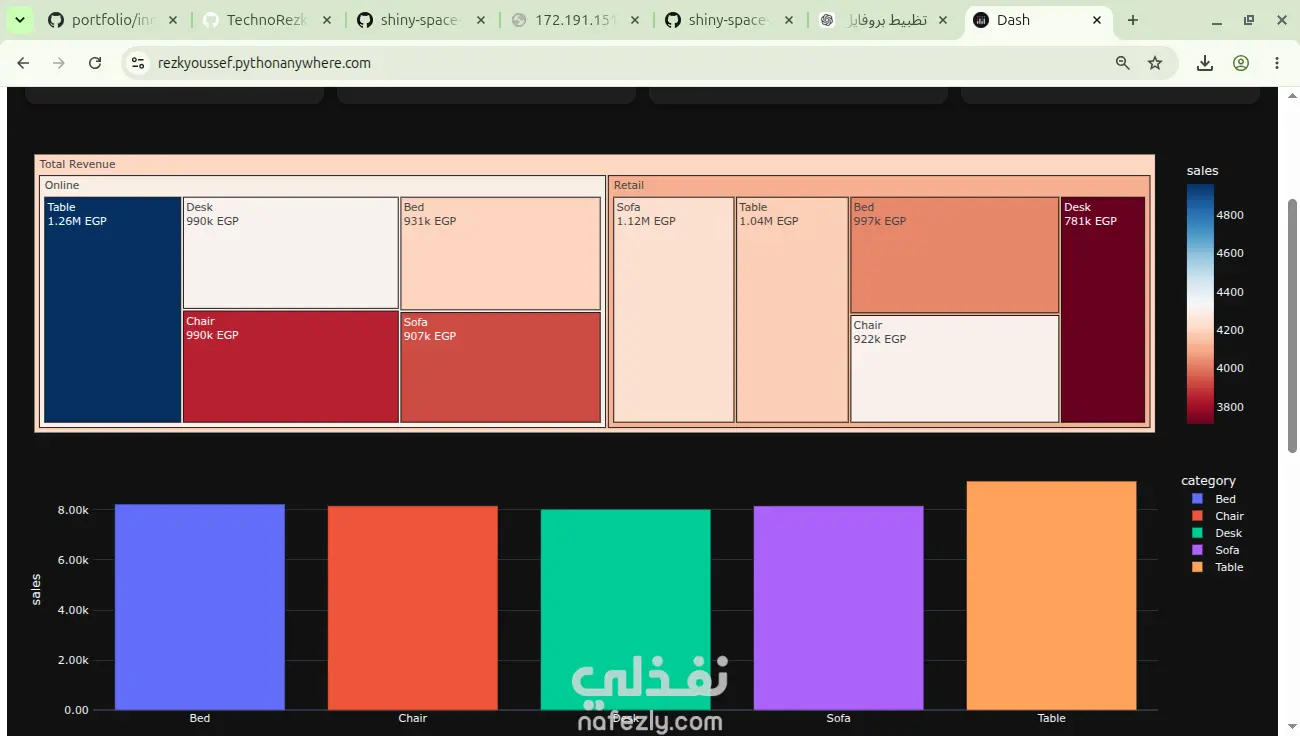Viewport: 1300px width, 736px height.
Task: Switch to the 172.191.15 tab
Action: click(576, 20)
